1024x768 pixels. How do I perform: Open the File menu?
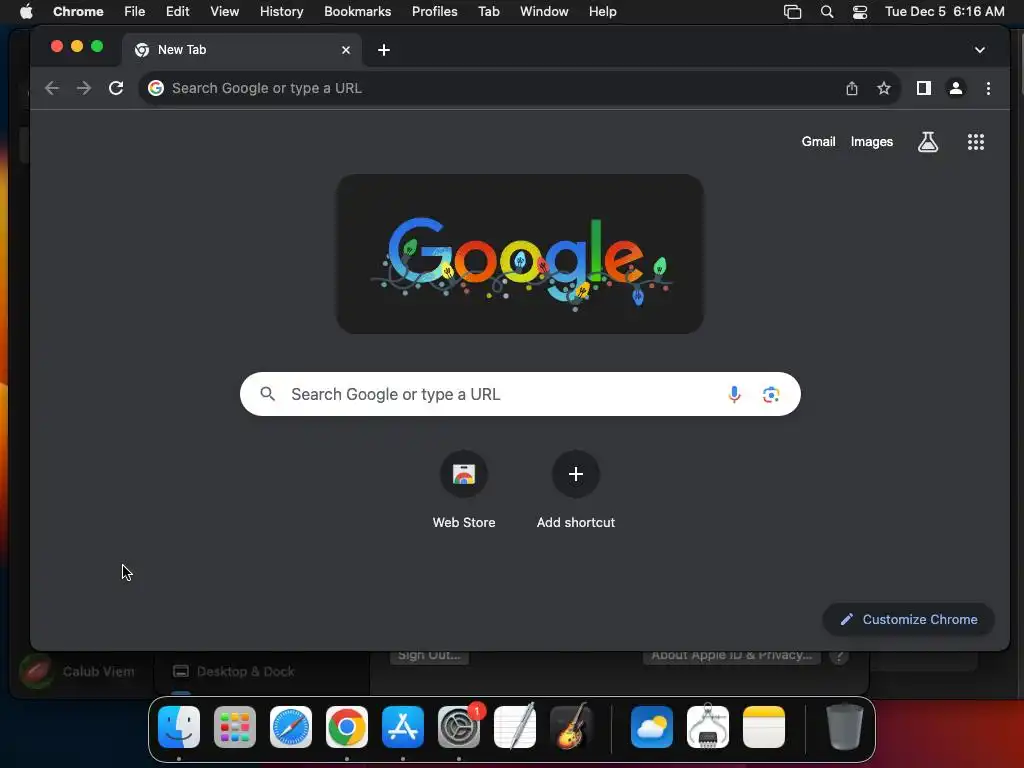[x=135, y=12]
